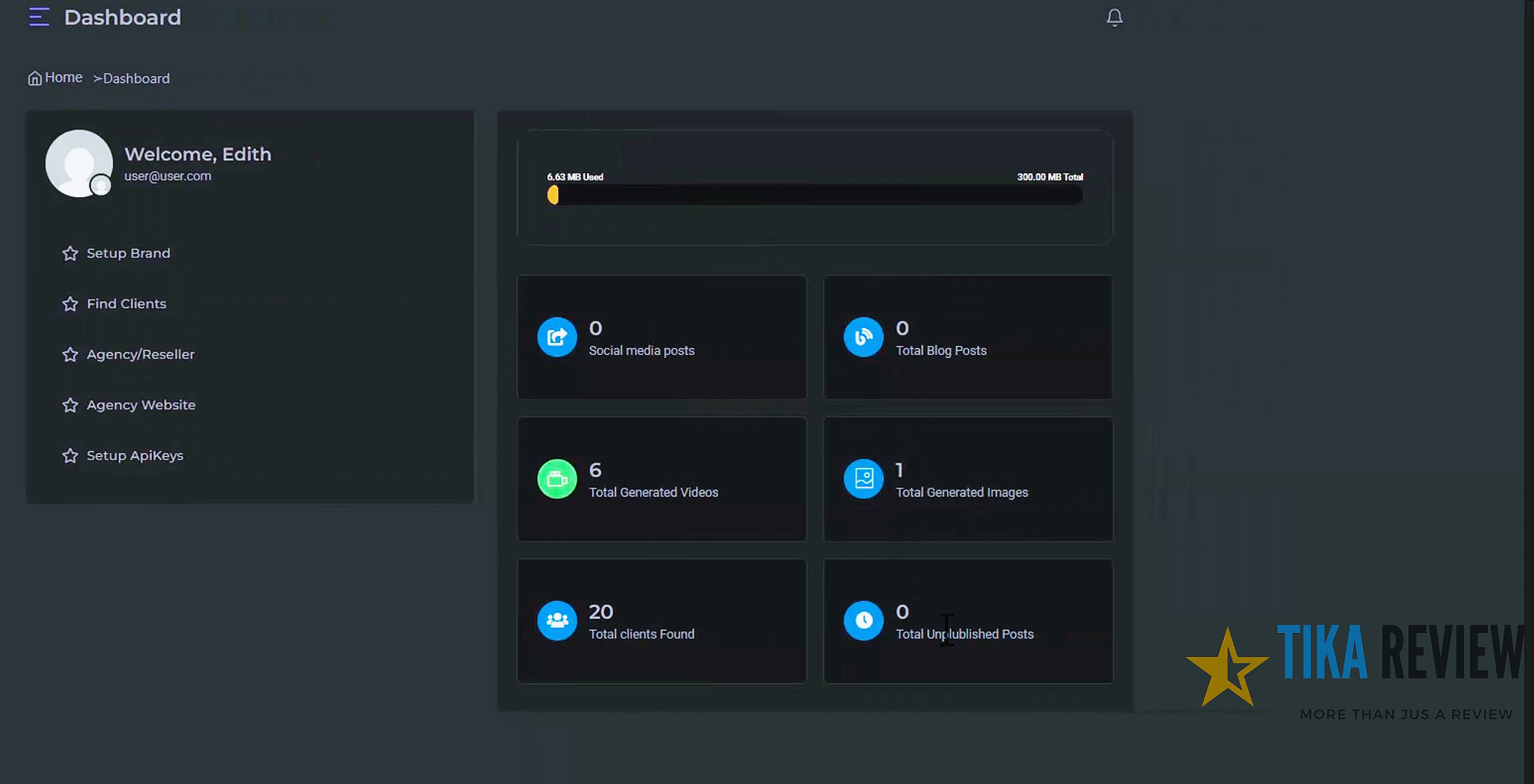
Task: Open Setup Brand from the sidebar
Action: pos(128,253)
